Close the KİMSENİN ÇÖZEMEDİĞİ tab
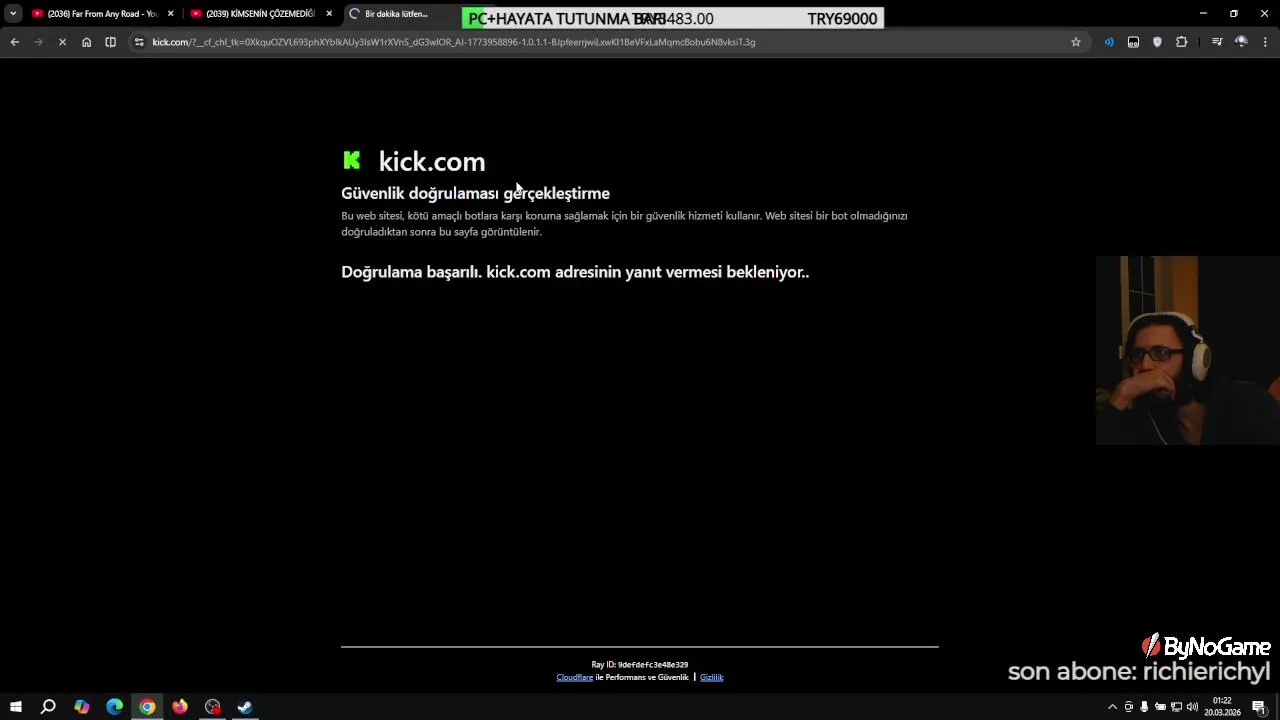Image resolution: width=1280 pixels, height=720 pixels. tap(329, 14)
